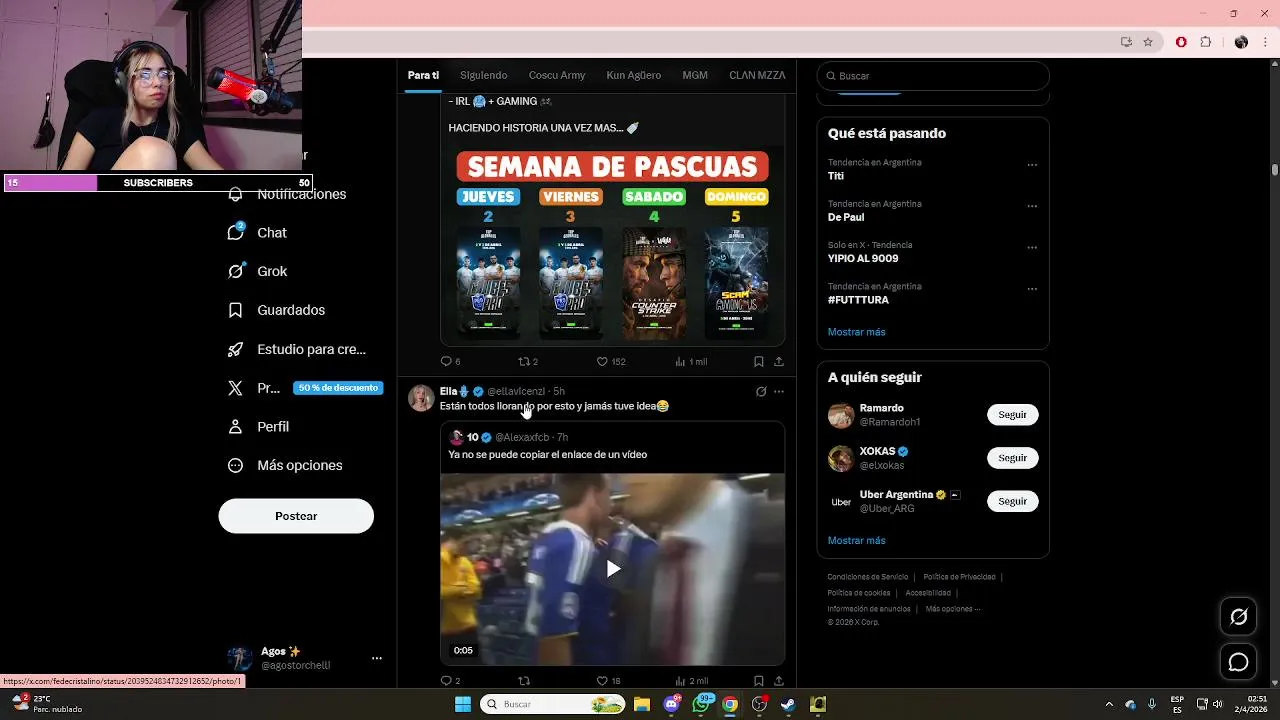The height and width of the screenshot is (720, 1280).
Task: Open File Explorer from taskbar
Action: (x=642, y=704)
